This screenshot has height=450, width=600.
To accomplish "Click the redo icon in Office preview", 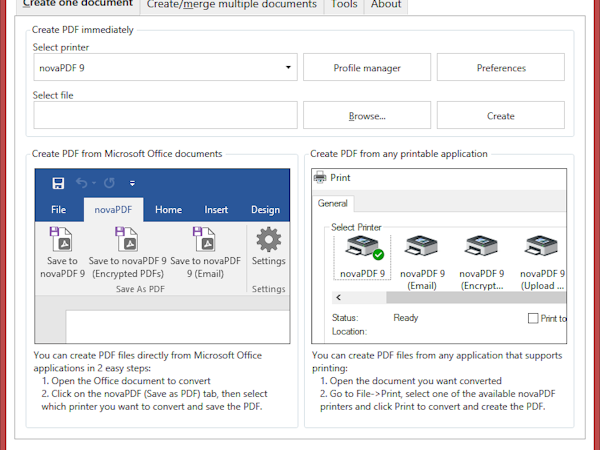I will [x=109, y=183].
